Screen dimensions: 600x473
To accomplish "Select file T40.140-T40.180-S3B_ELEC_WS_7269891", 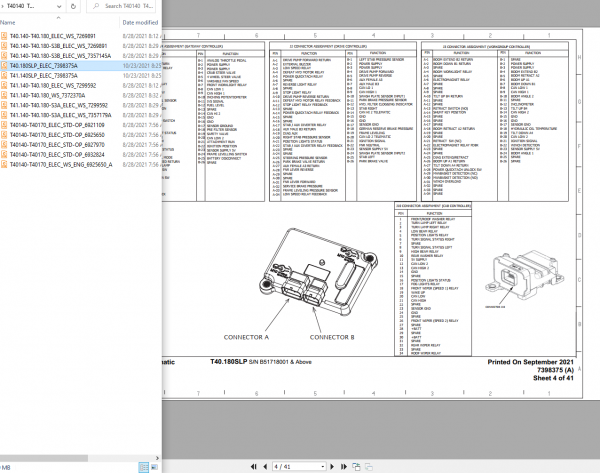I will point(58,46).
